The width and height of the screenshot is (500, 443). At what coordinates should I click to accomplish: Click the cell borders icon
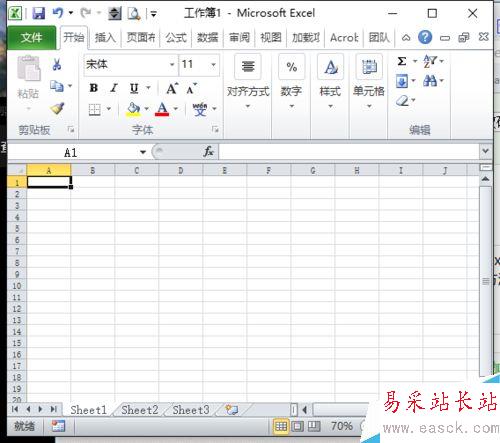[95, 109]
